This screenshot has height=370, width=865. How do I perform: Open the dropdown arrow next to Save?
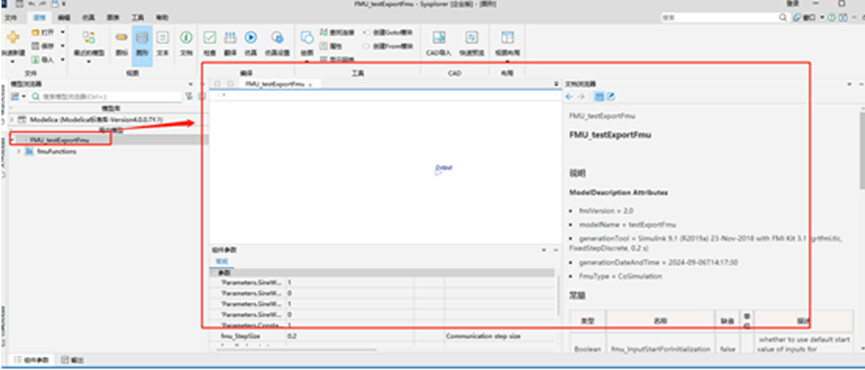click(62, 46)
